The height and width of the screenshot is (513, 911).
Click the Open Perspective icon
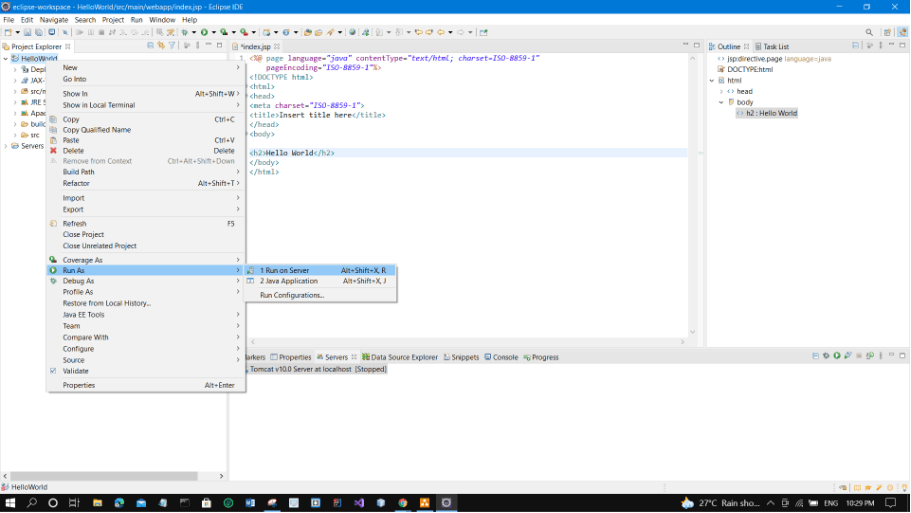point(887,32)
